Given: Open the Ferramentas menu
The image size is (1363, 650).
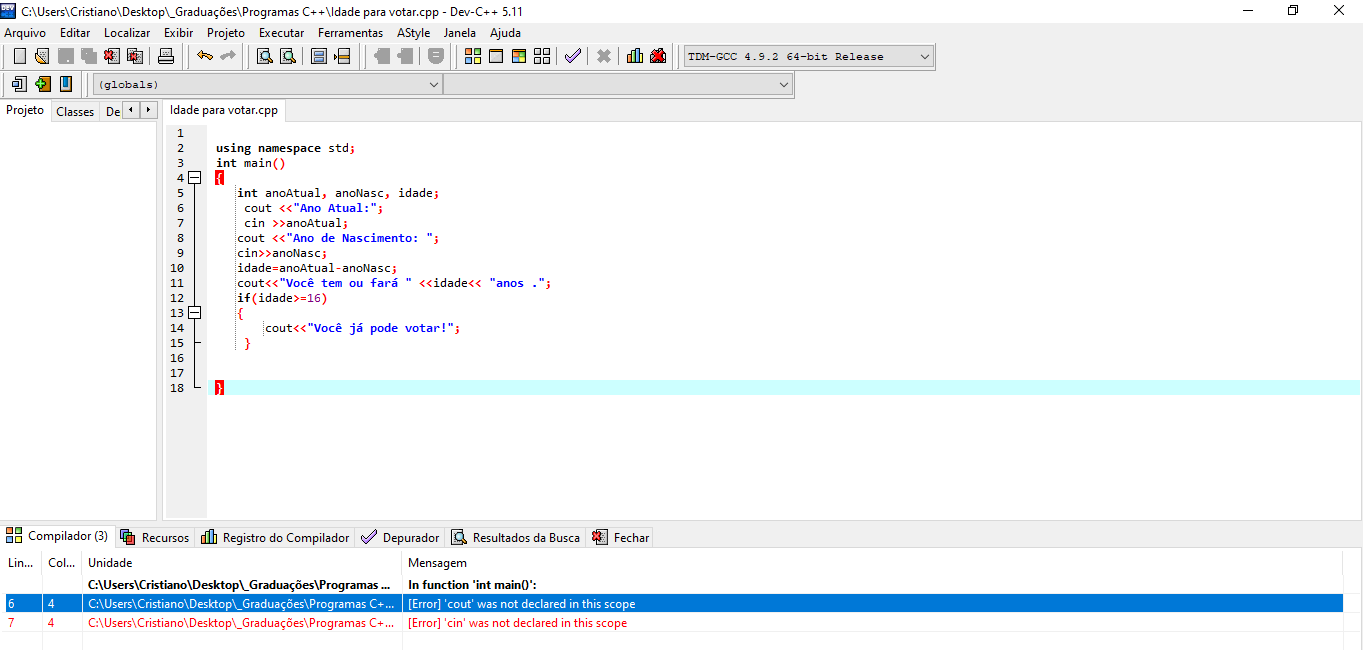Looking at the screenshot, I should [350, 33].
